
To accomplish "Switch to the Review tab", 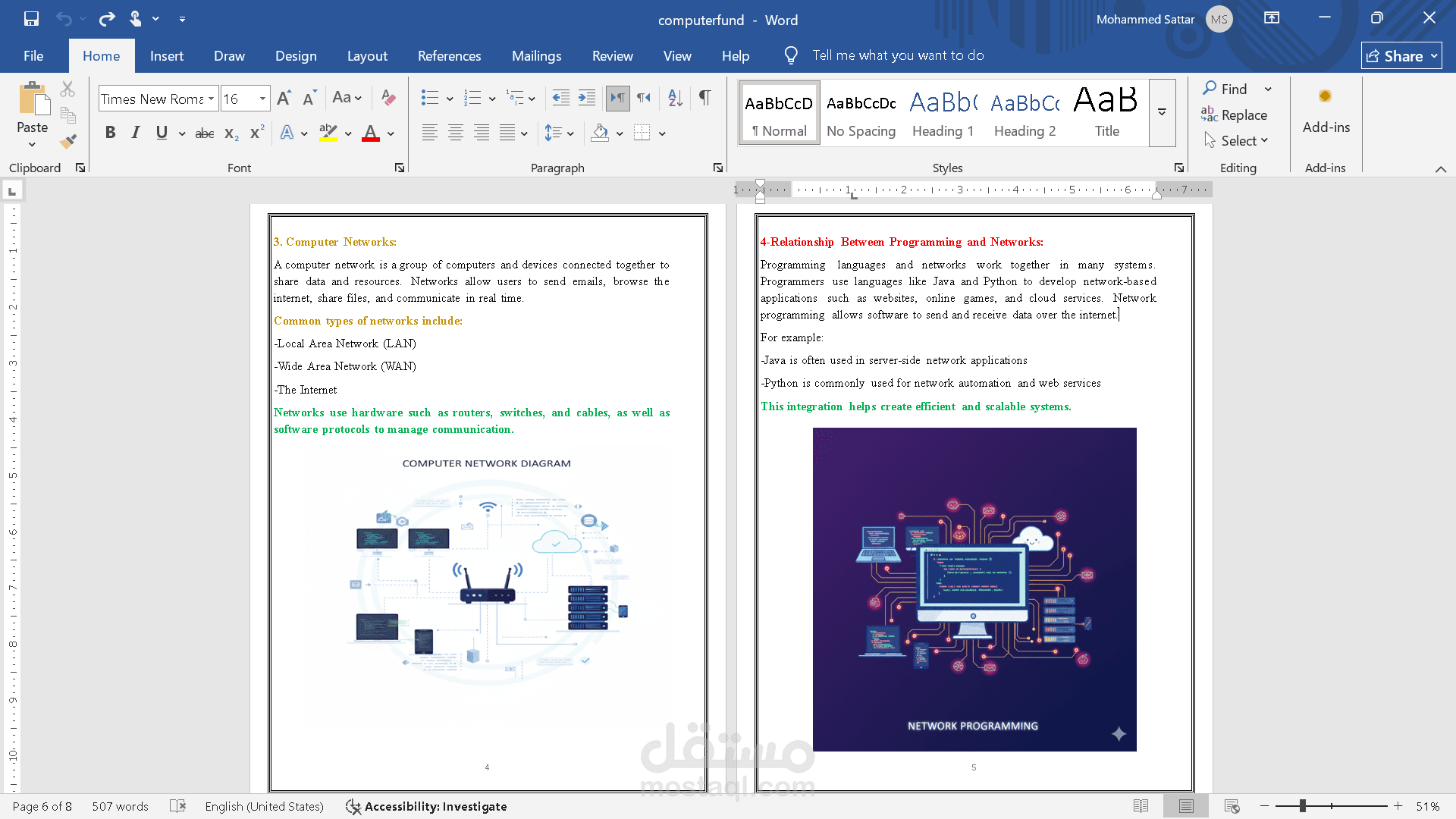I will (x=612, y=56).
